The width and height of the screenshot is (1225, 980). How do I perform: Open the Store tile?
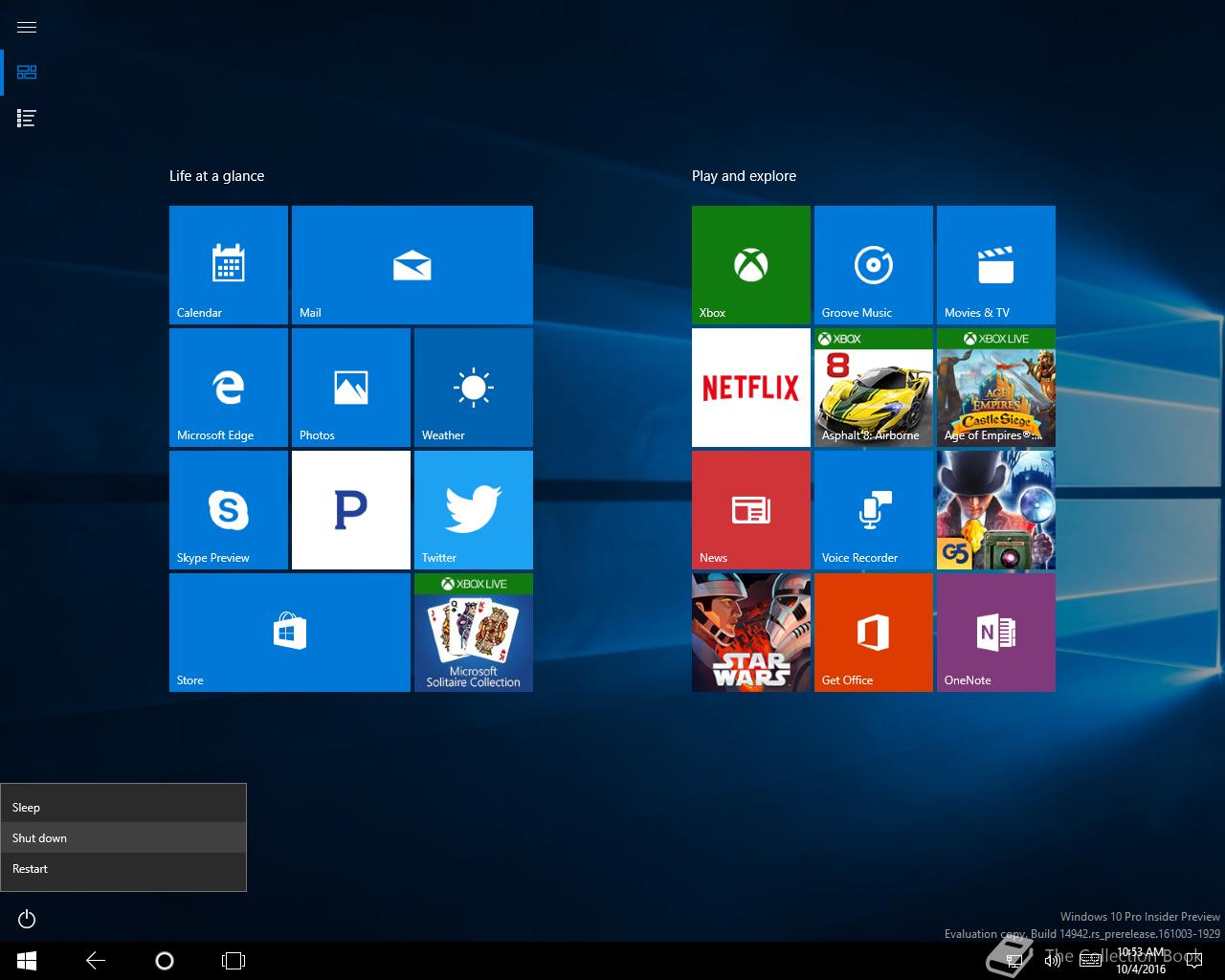(x=290, y=633)
